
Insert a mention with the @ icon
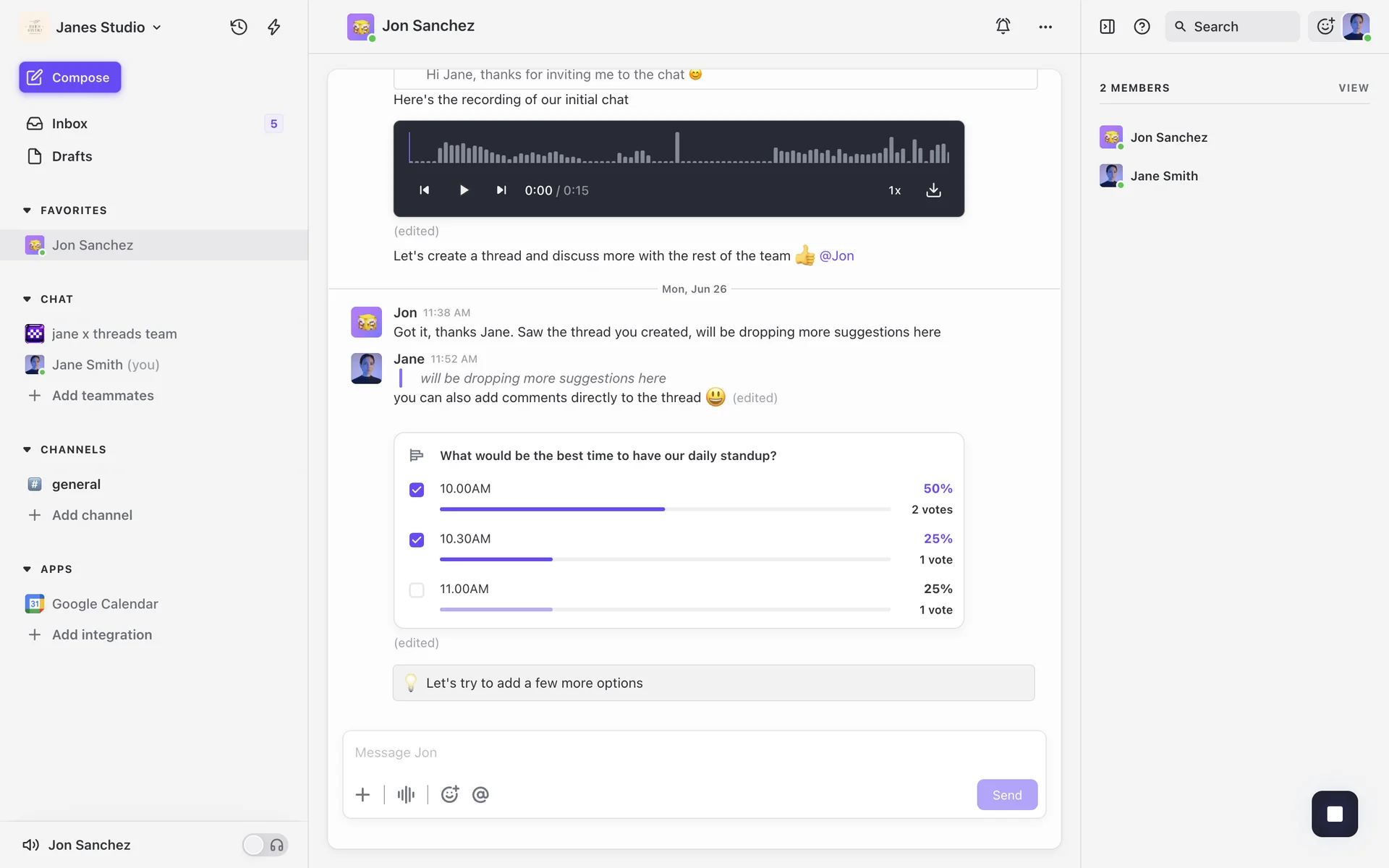click(x=480, y=795)
